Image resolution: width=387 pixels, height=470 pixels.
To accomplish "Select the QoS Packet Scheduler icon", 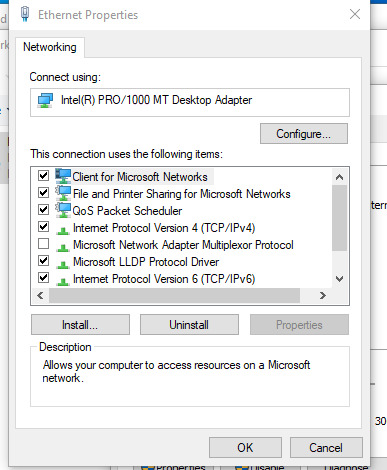I will [x=63, y=210].
